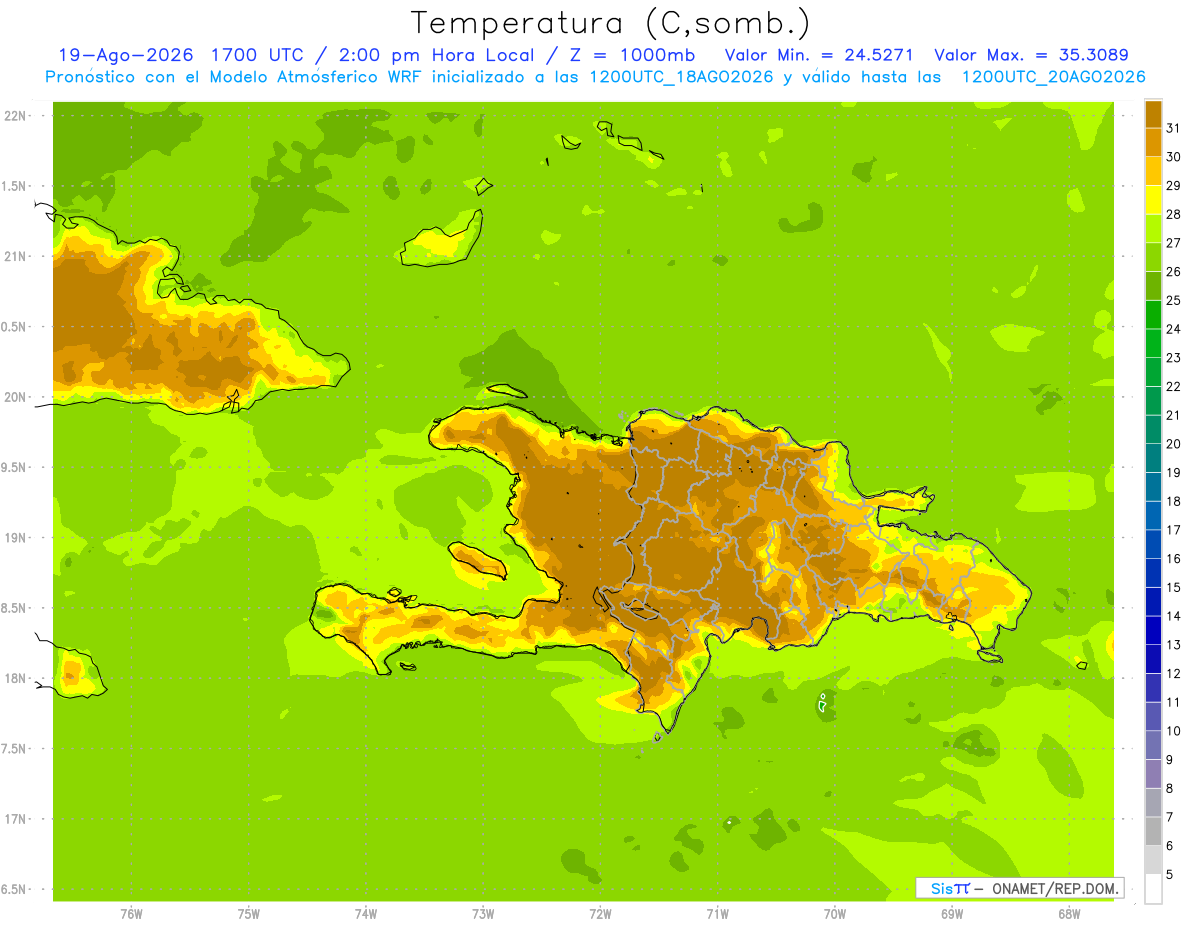Click the '17N' latitude axis label
Viewport: 1200px width, 927px height.
click(x=16, y=819)
